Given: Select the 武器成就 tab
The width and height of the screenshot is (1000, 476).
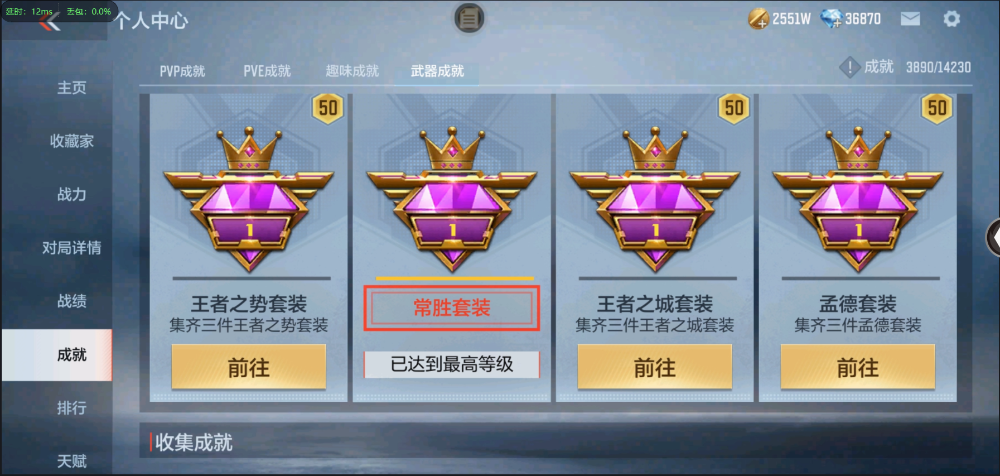Looking at the screenshot, I should point(437,71).
